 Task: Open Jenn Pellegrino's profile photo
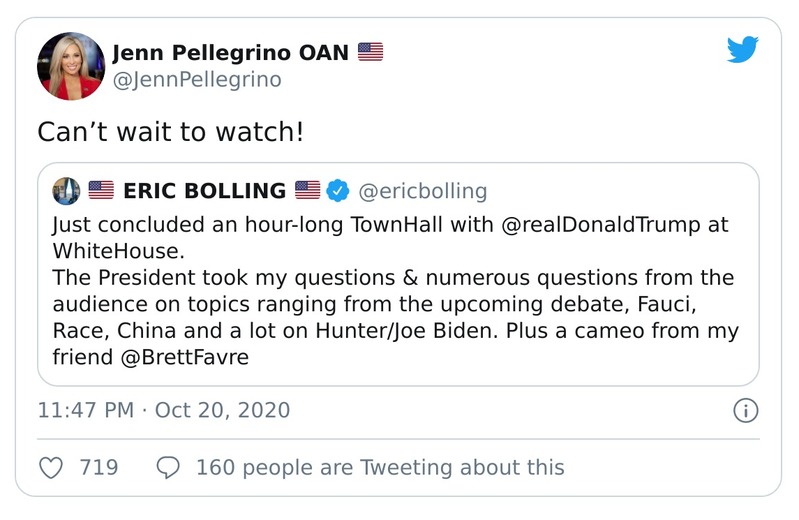71,66
